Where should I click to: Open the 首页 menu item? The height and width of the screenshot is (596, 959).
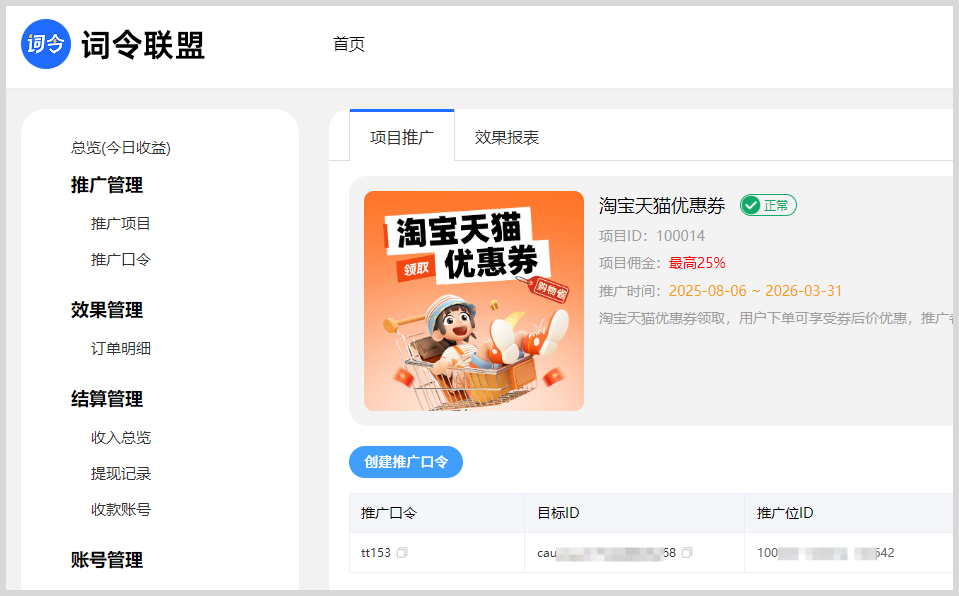pos(348,44)
